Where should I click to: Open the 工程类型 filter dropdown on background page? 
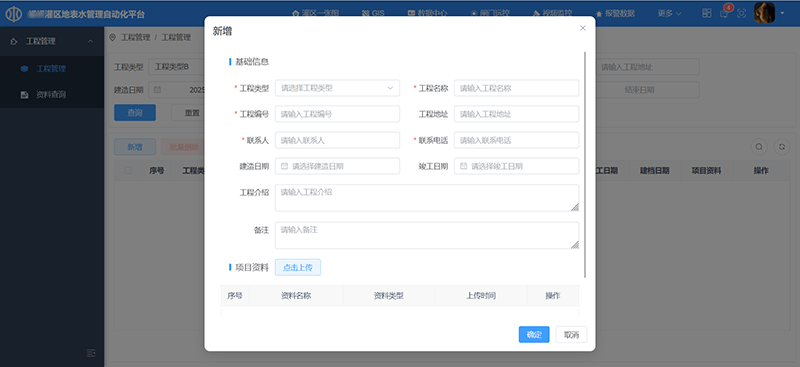click(176, 67)
